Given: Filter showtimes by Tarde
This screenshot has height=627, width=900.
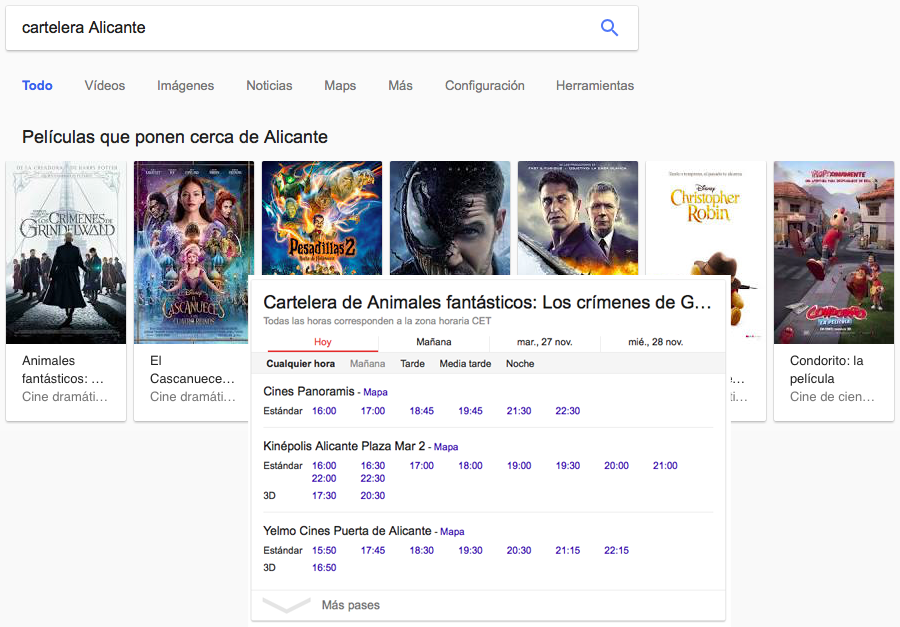Looking at the screenshot, I should [412, 364].
